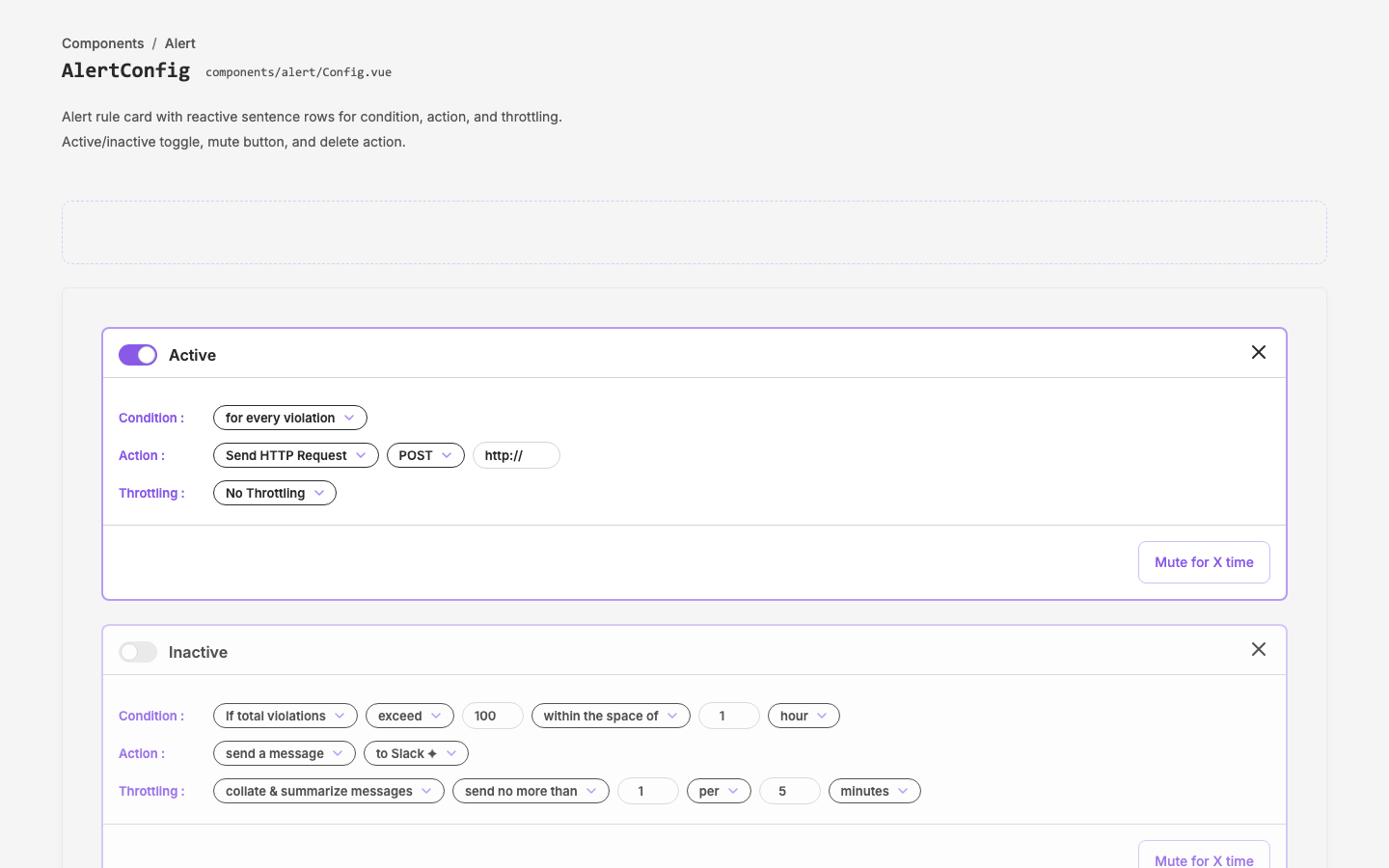Screen dimensions: 1389x868
Task: Open the 'No Throttling' dropdown
Action: pos(275,493)
